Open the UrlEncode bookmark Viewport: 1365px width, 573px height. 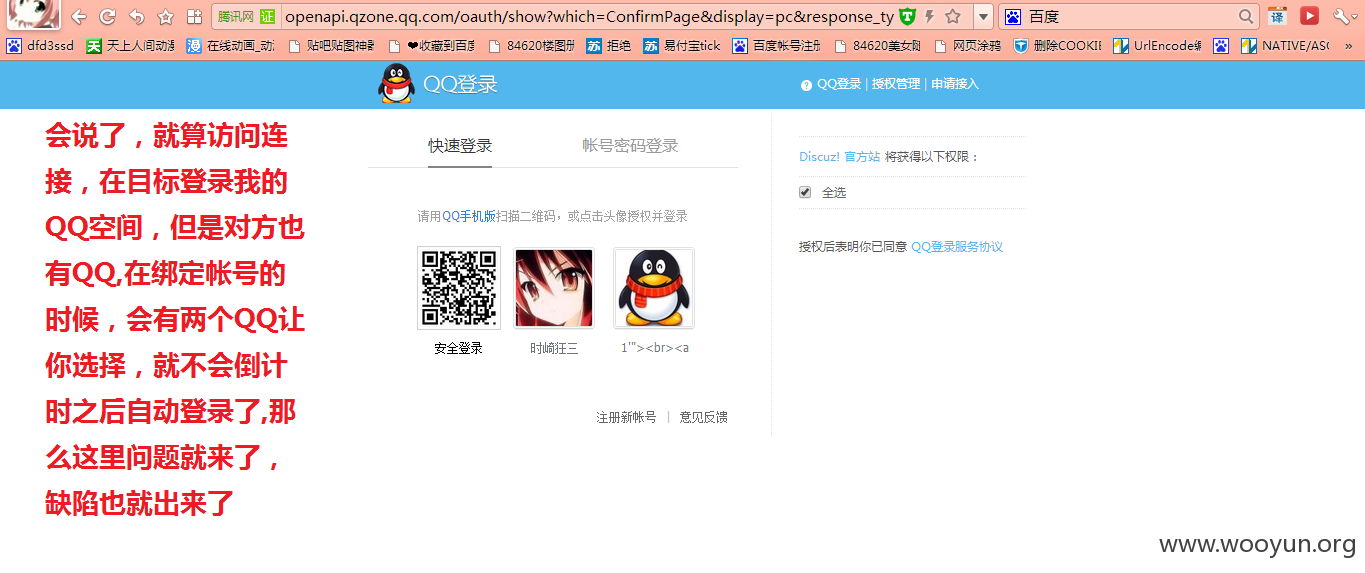click(1157, 46)
